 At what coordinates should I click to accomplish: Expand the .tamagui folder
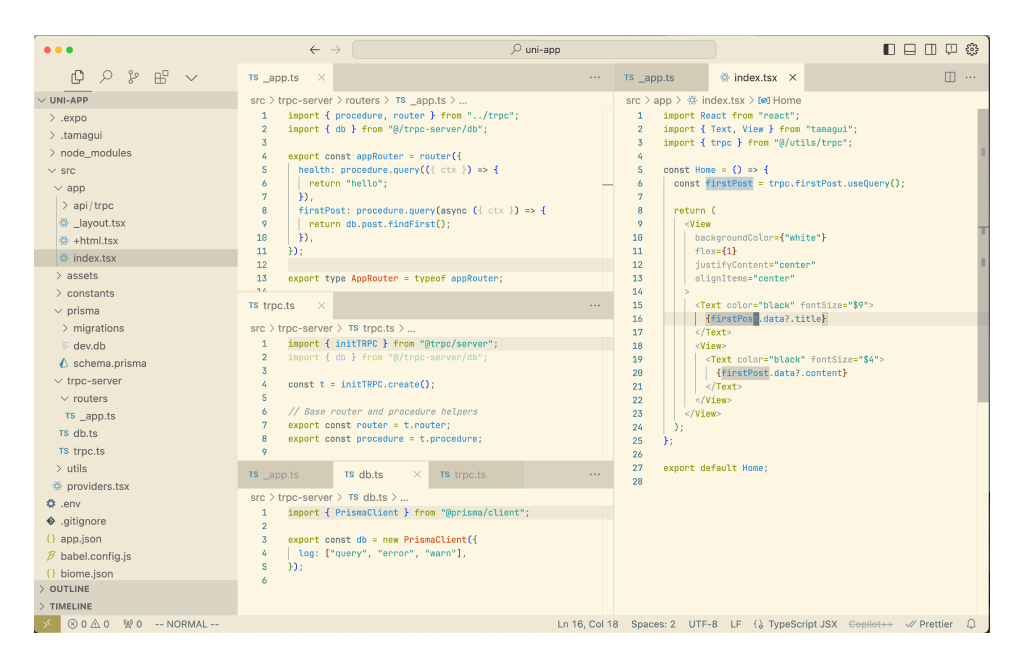click(x=136, y=135)
